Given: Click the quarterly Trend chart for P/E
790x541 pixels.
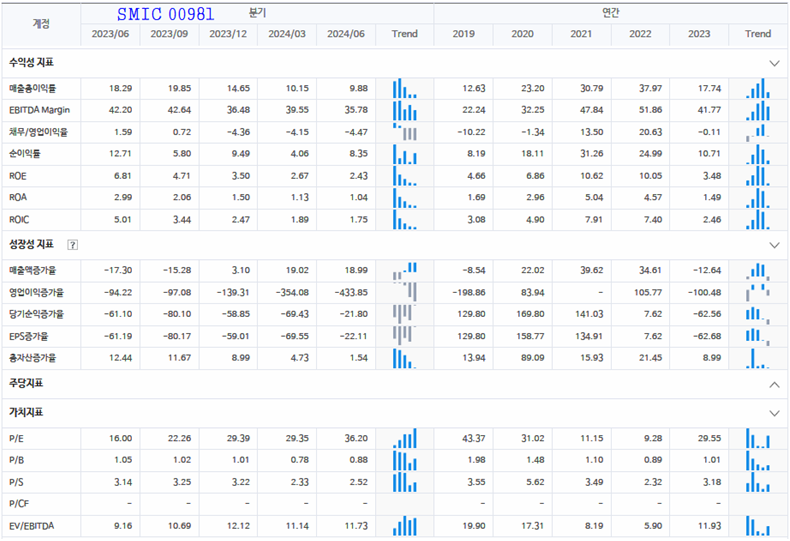Looking at the screenshot, I should click(405, 438).
